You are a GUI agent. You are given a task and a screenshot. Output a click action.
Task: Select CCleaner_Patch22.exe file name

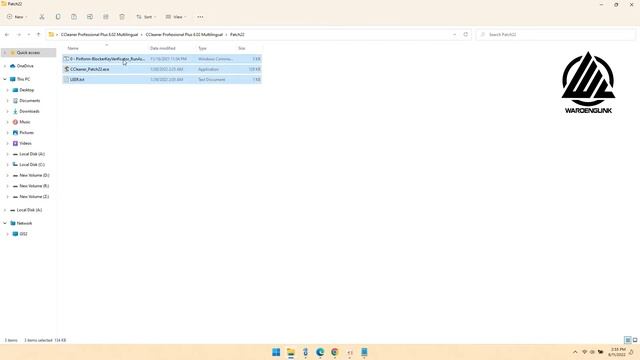coord(89,69)
